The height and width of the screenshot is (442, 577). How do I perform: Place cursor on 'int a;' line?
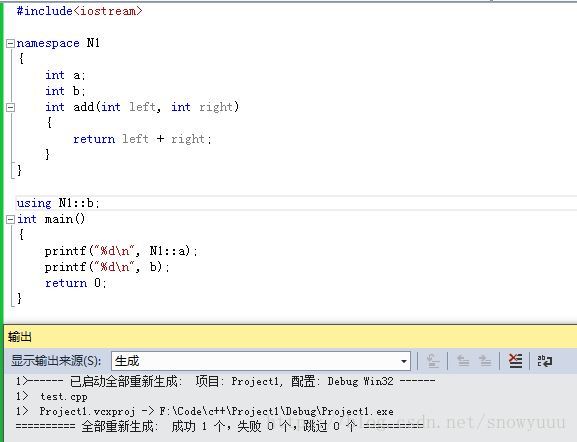click(x=65, y=75)
